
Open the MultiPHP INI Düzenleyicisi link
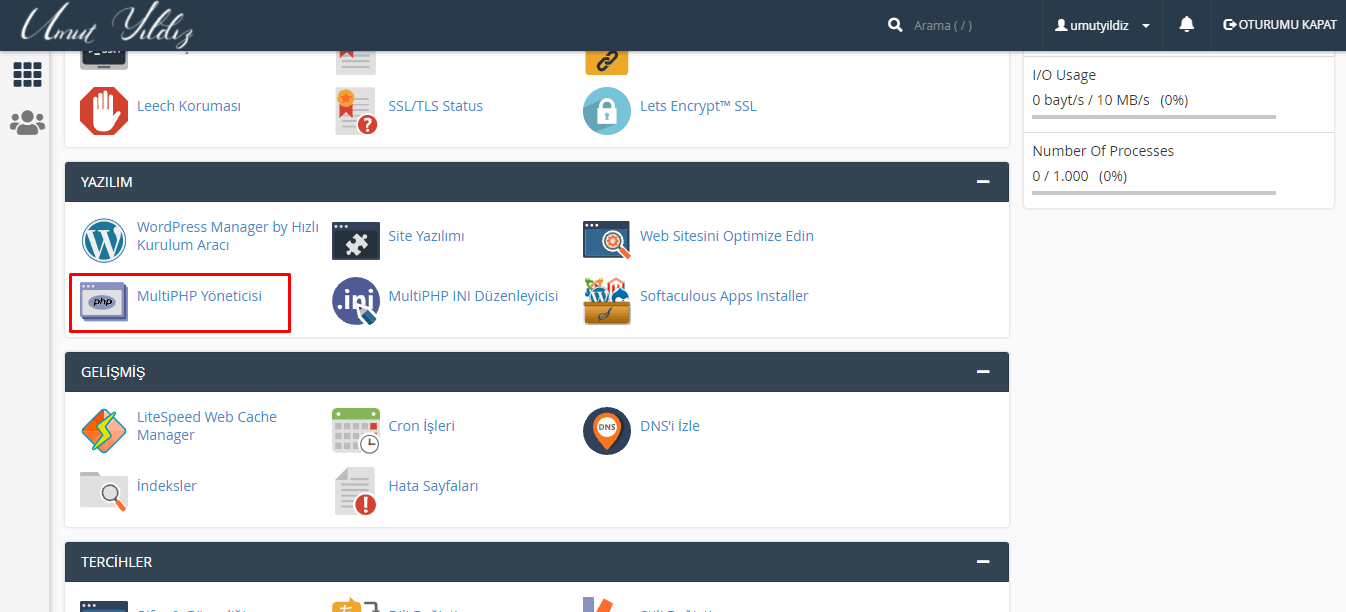[x=473, y=296]
